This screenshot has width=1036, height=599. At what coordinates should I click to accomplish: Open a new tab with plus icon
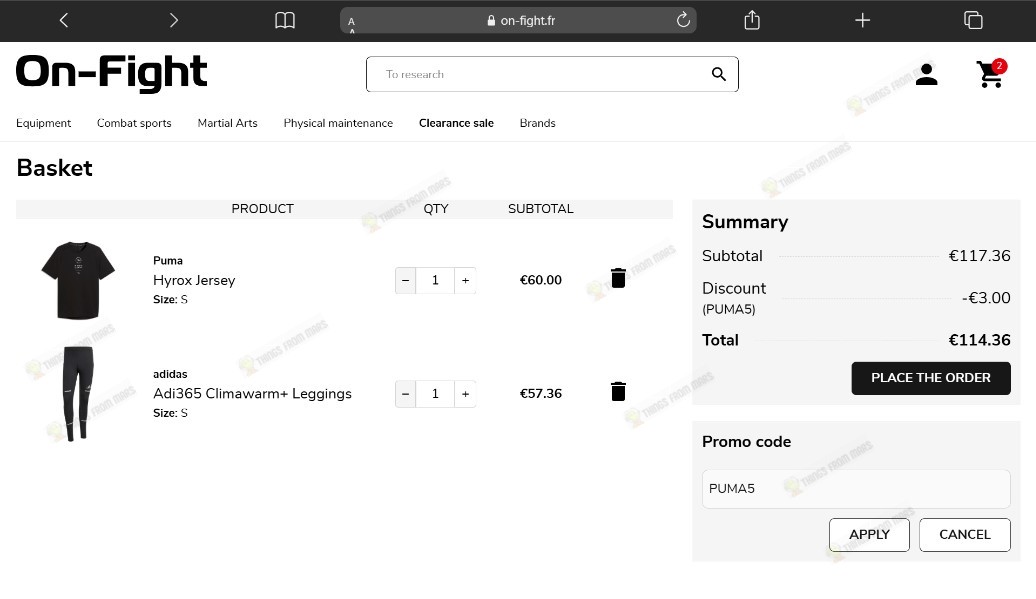(862, 20)
